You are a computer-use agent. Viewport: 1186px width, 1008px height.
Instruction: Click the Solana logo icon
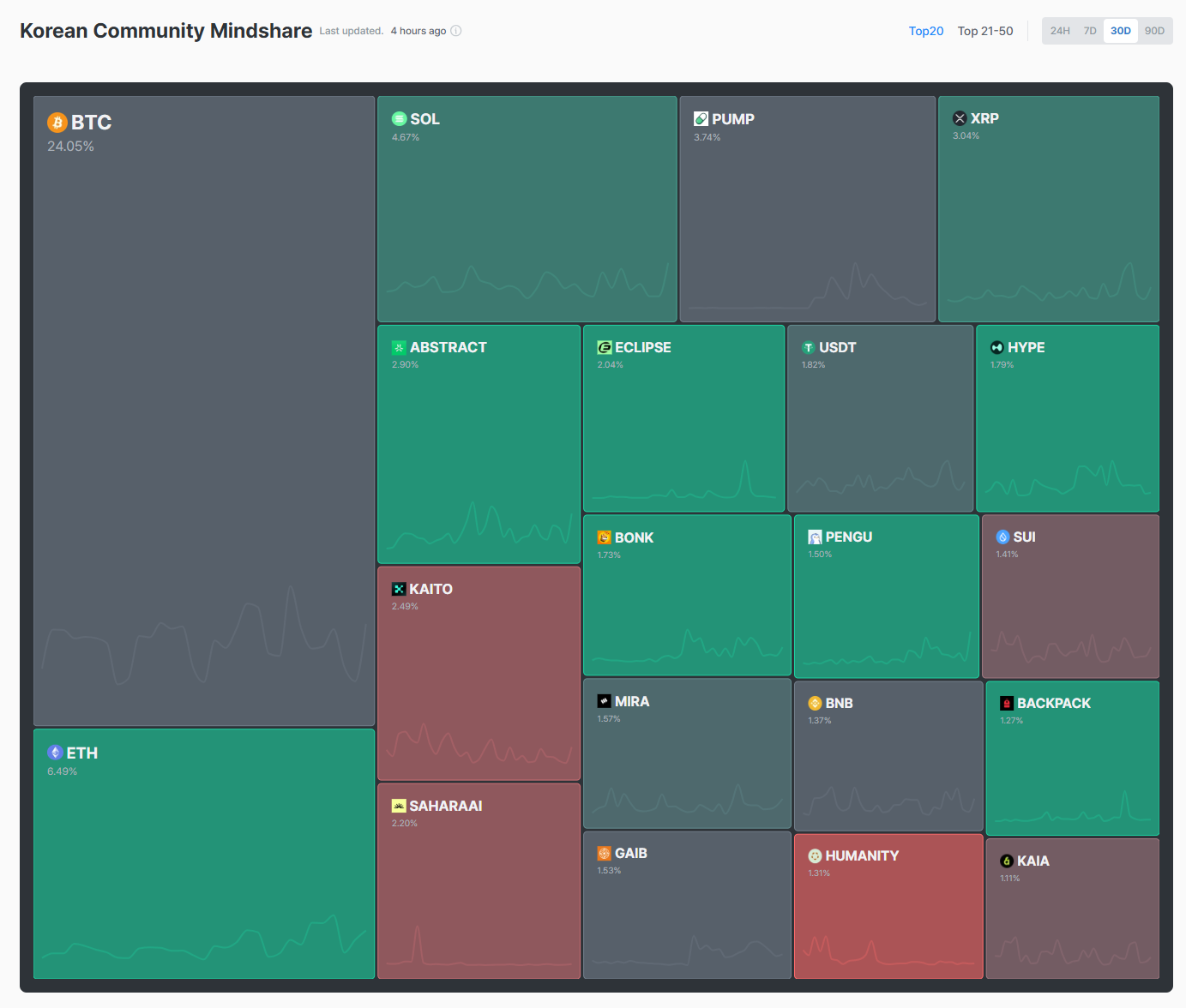[x=399, y=119]
